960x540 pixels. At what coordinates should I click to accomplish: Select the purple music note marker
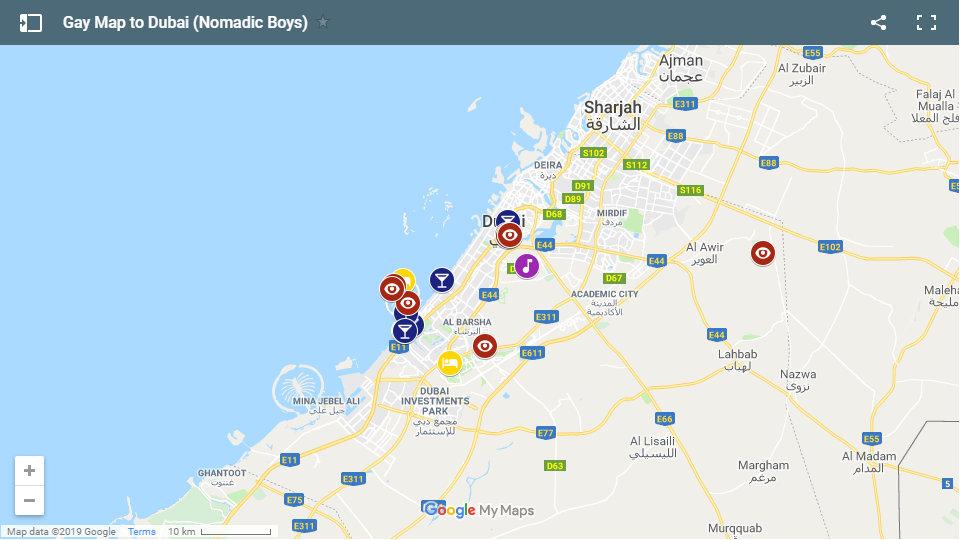point(527,266)
